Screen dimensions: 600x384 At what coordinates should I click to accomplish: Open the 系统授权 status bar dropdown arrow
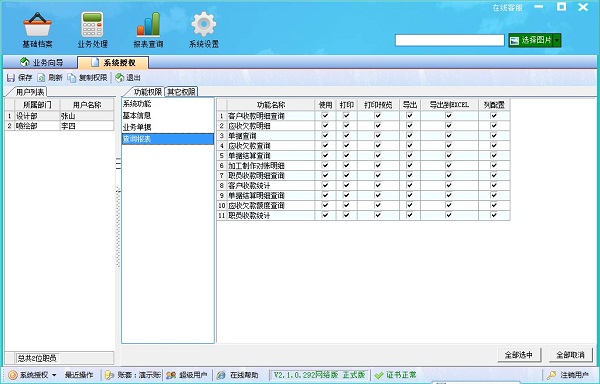coord(54,375)
